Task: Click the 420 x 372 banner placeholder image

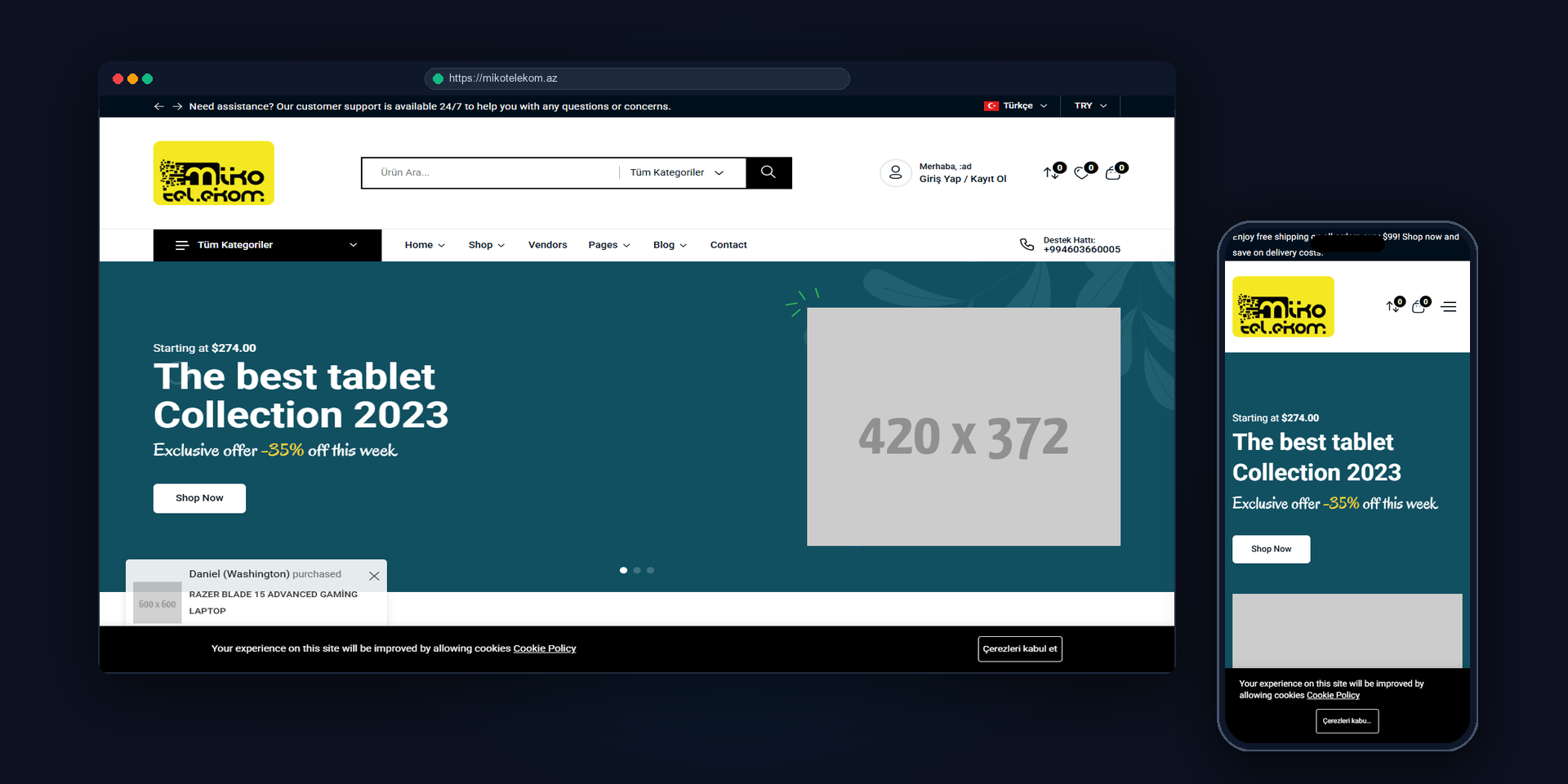Action: [x=964, y=426]
